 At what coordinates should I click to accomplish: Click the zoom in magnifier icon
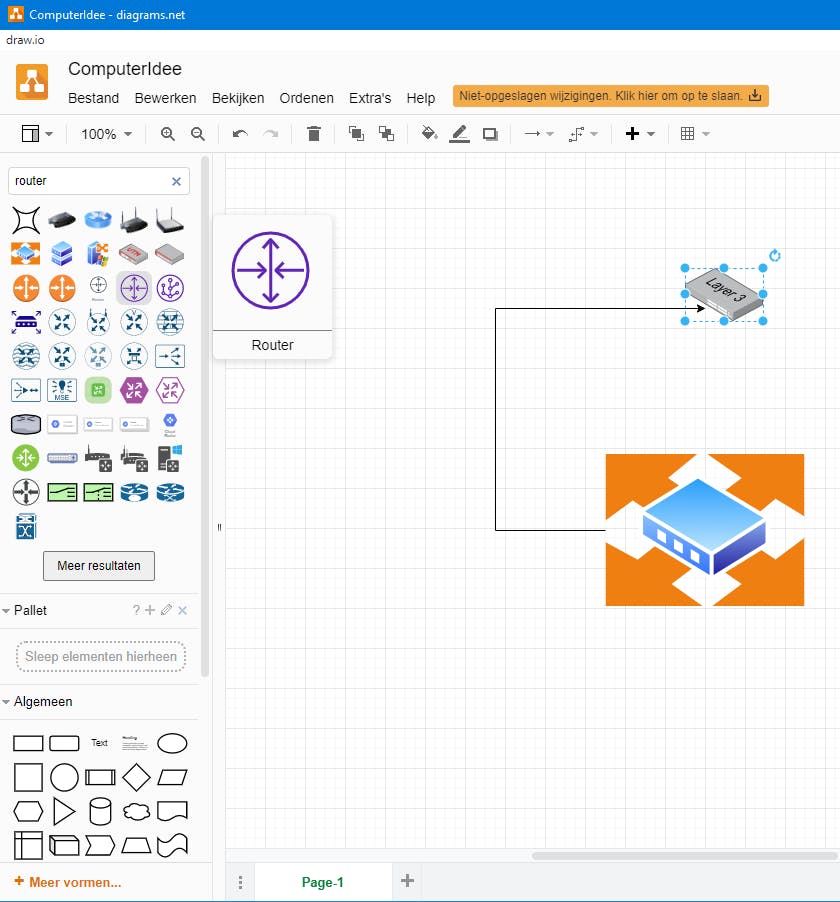(167, 134)
